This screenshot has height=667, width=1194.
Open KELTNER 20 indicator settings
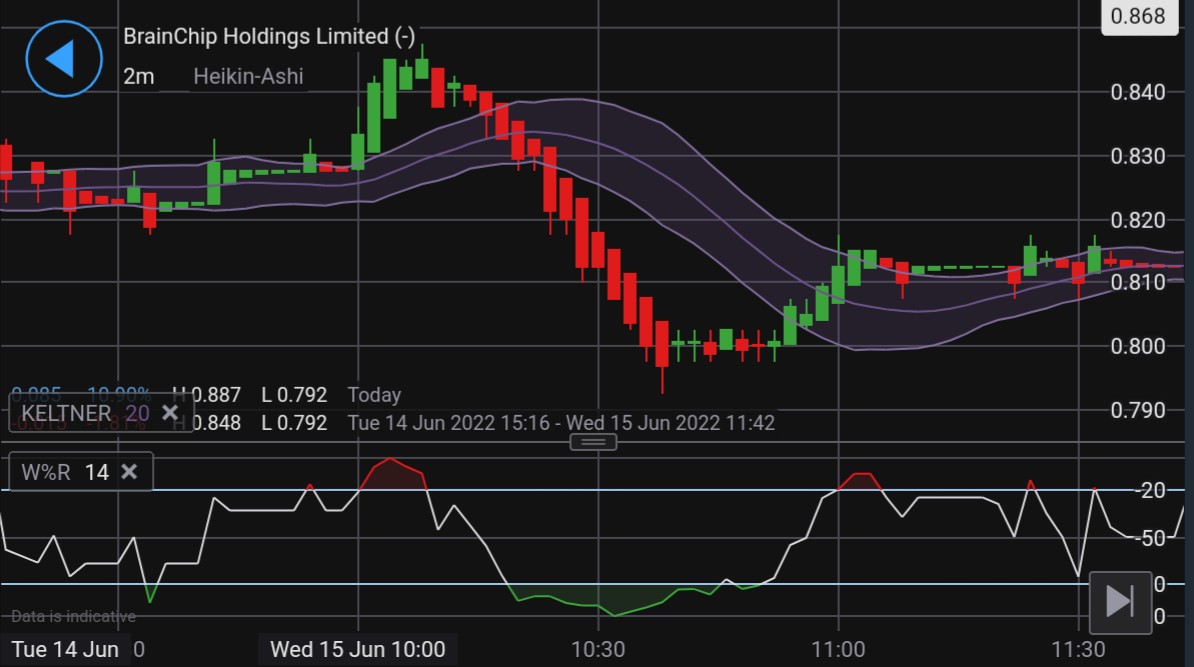[x=84, y=413]
